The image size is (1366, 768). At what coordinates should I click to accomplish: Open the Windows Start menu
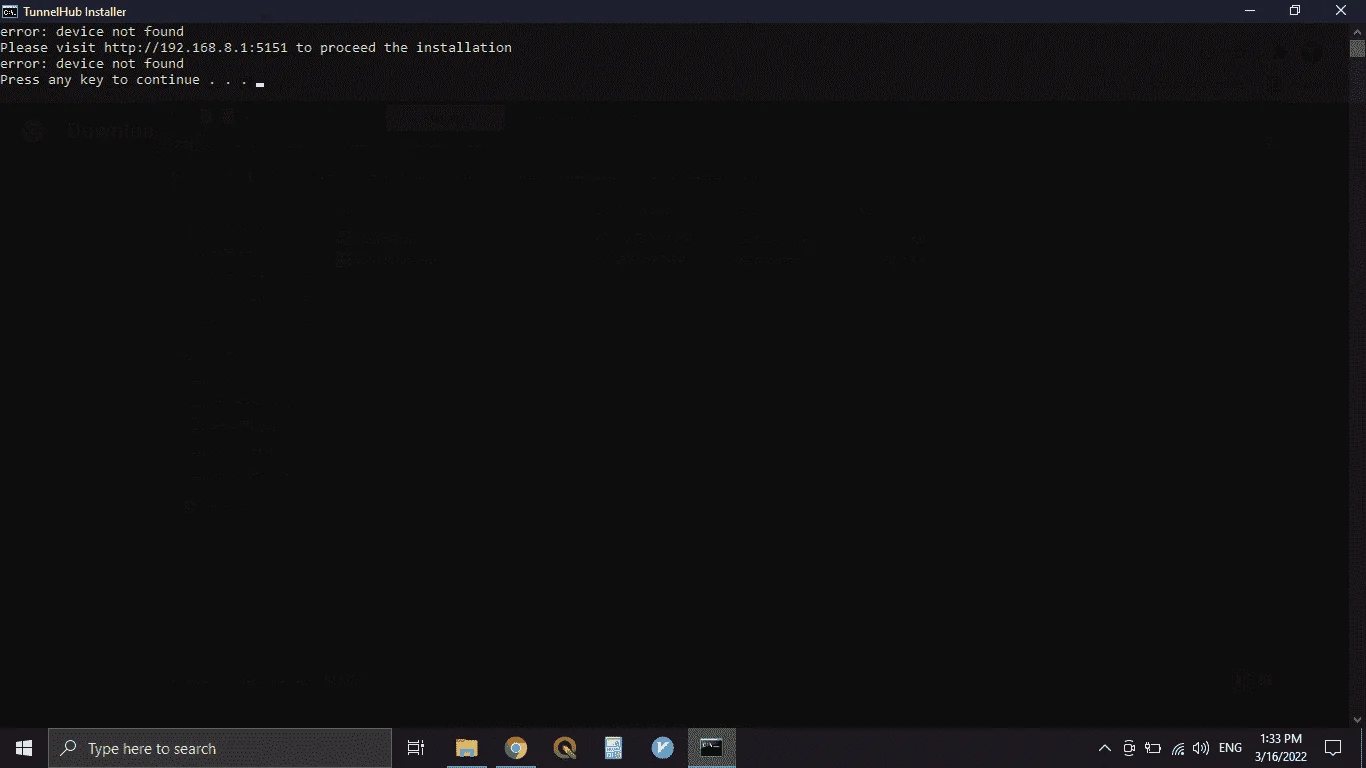tap(24, 748)
